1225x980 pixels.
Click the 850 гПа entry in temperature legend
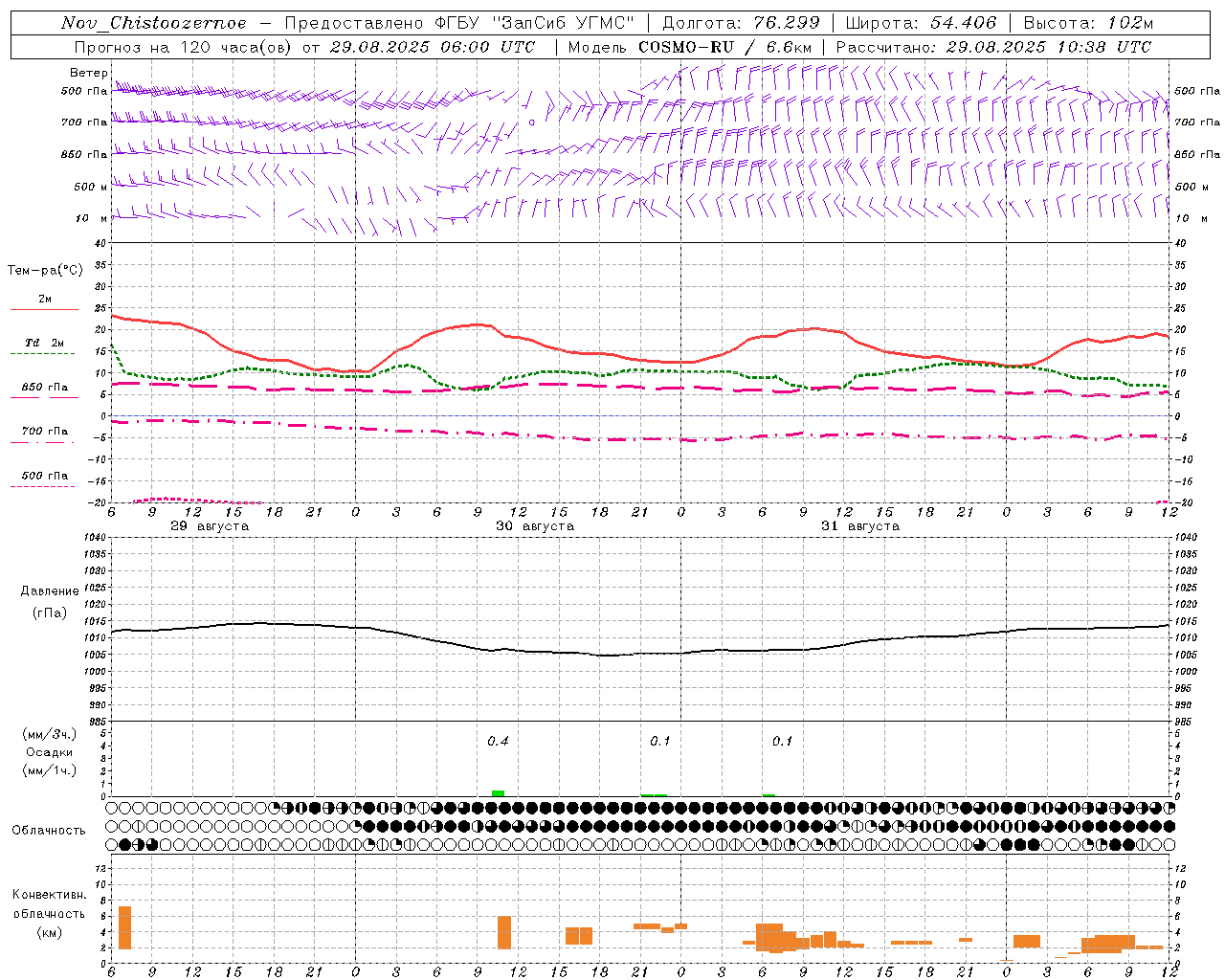[x=44, y=387]
